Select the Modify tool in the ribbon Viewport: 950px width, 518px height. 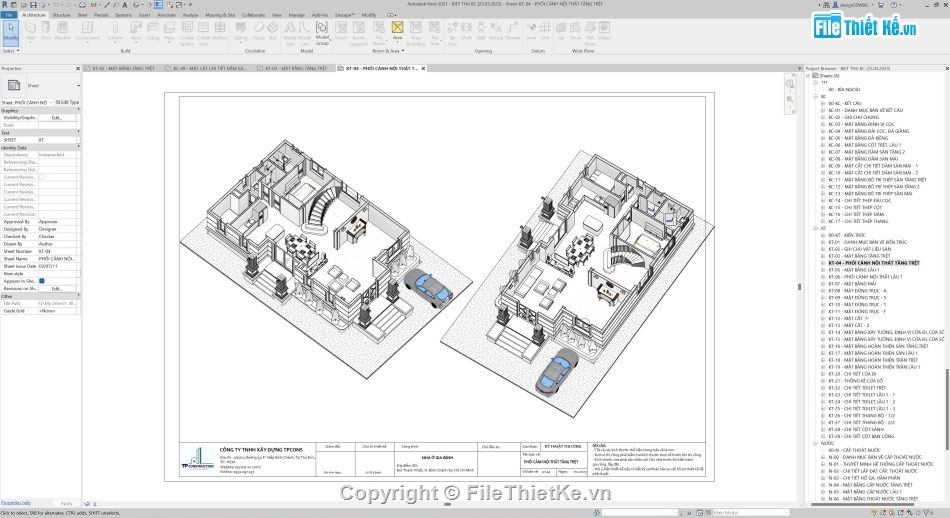[11, 32]
